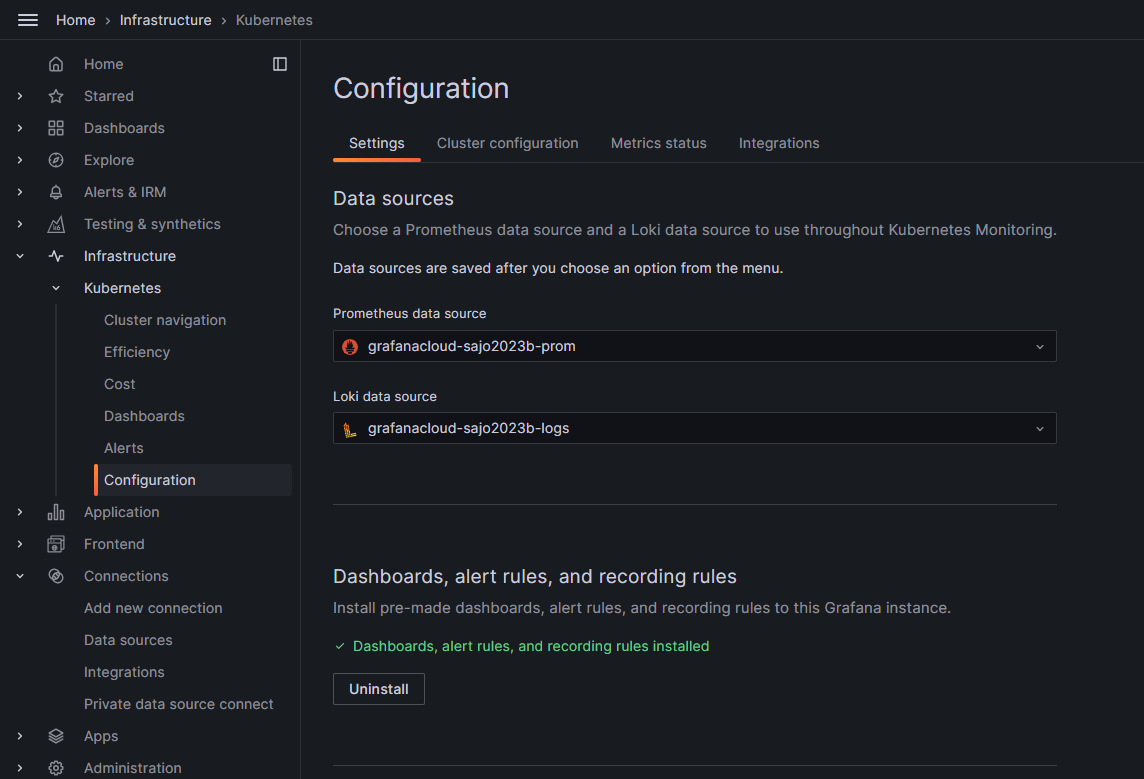Click the Alerts & IRM bell icon
This screenshot has width=1144, height=779.
[x=55, y=191]
